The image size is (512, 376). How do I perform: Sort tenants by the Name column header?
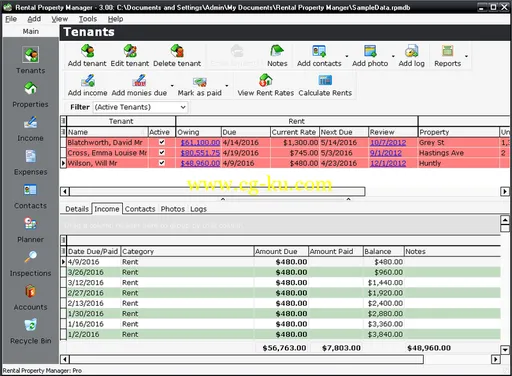[107, 132]
